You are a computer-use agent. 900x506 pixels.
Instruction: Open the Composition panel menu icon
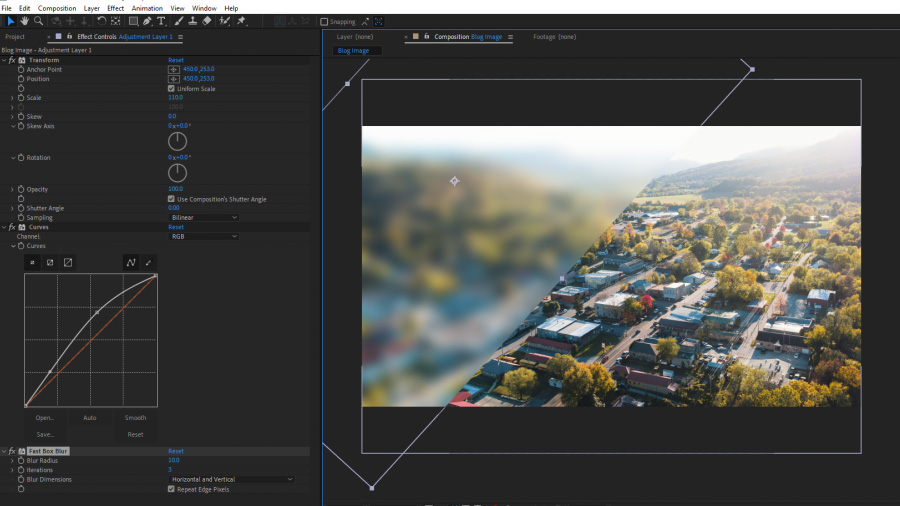(510, 37)
